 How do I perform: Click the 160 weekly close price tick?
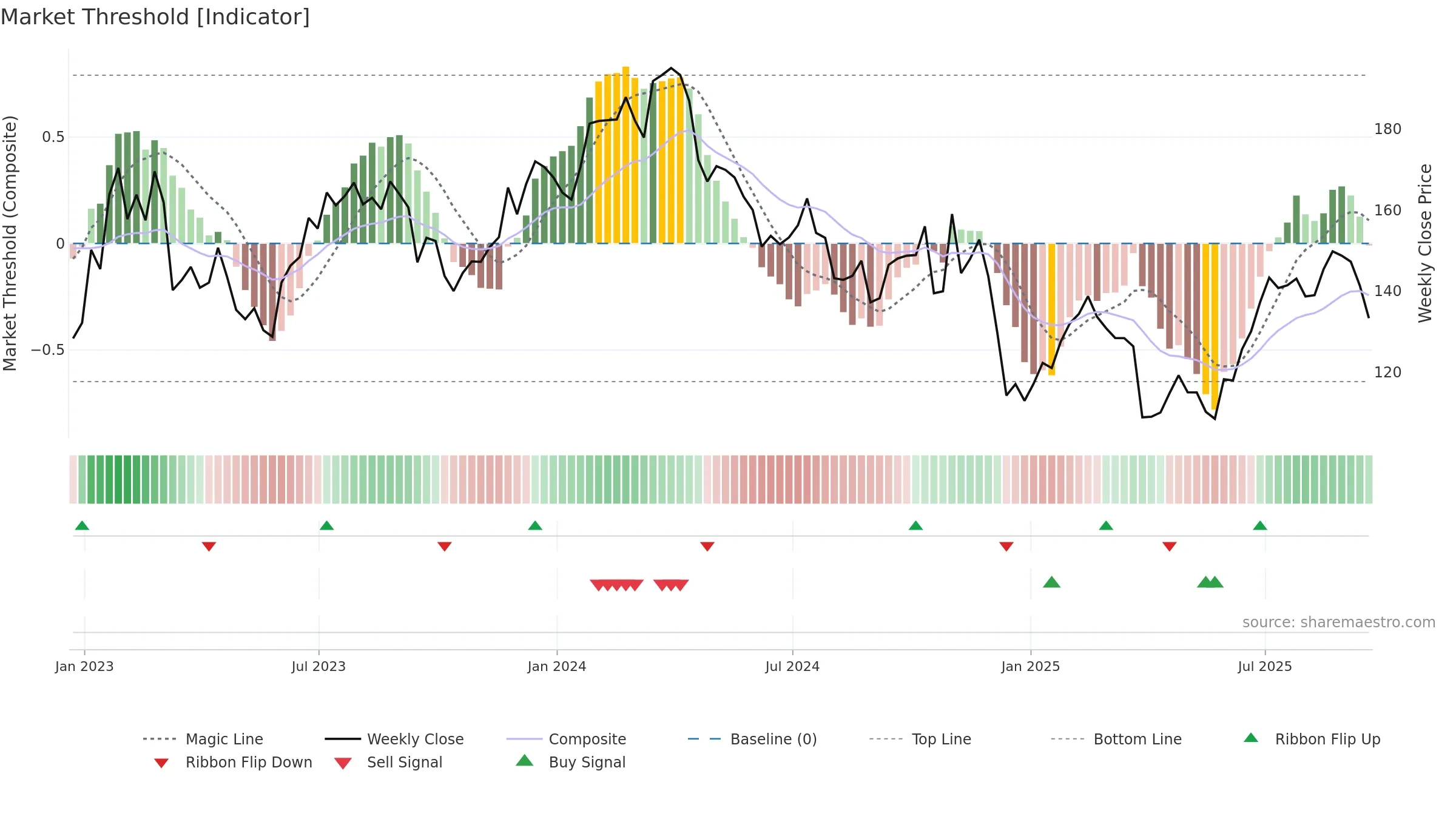coord(1388,211)
